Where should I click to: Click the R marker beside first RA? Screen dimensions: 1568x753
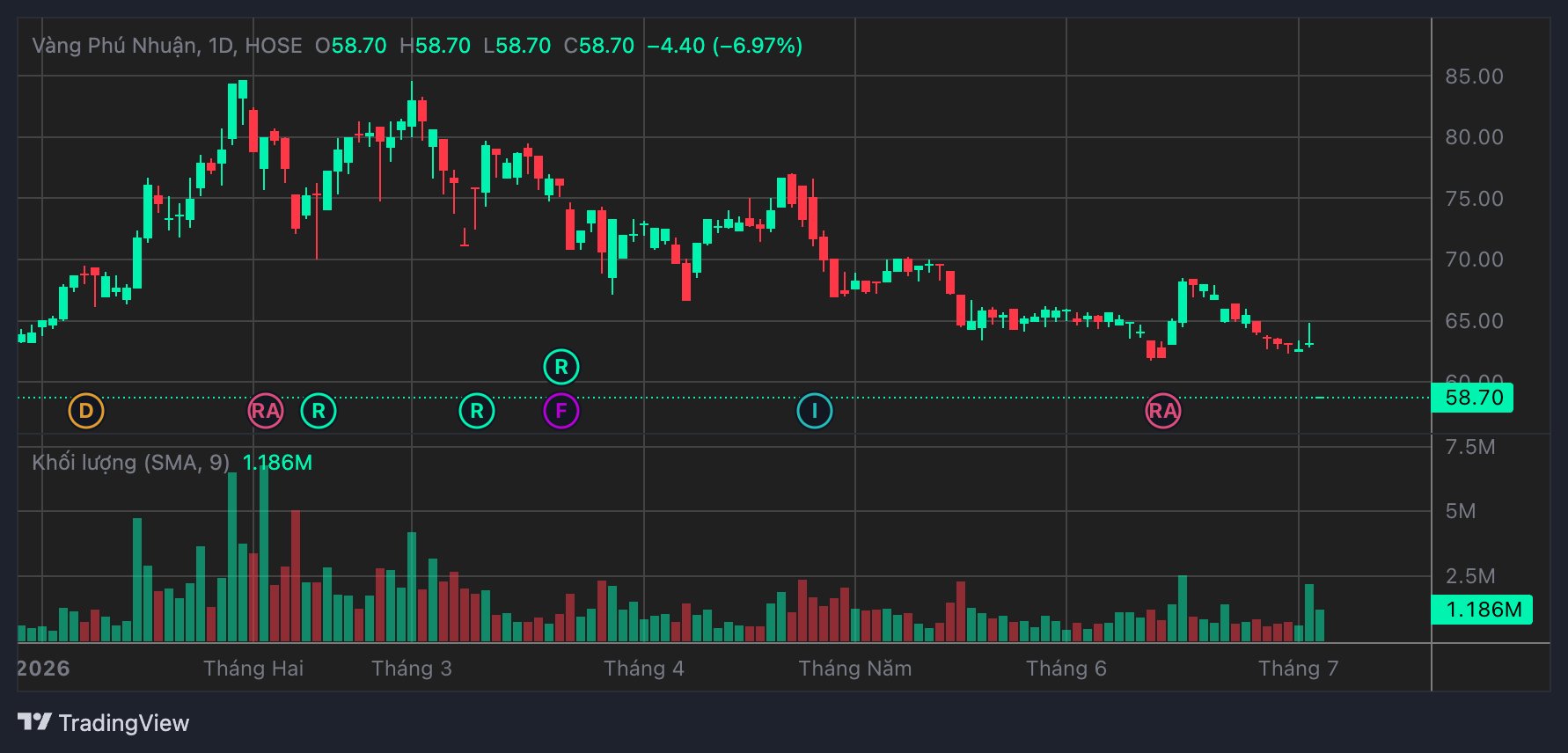coord(319,411)
